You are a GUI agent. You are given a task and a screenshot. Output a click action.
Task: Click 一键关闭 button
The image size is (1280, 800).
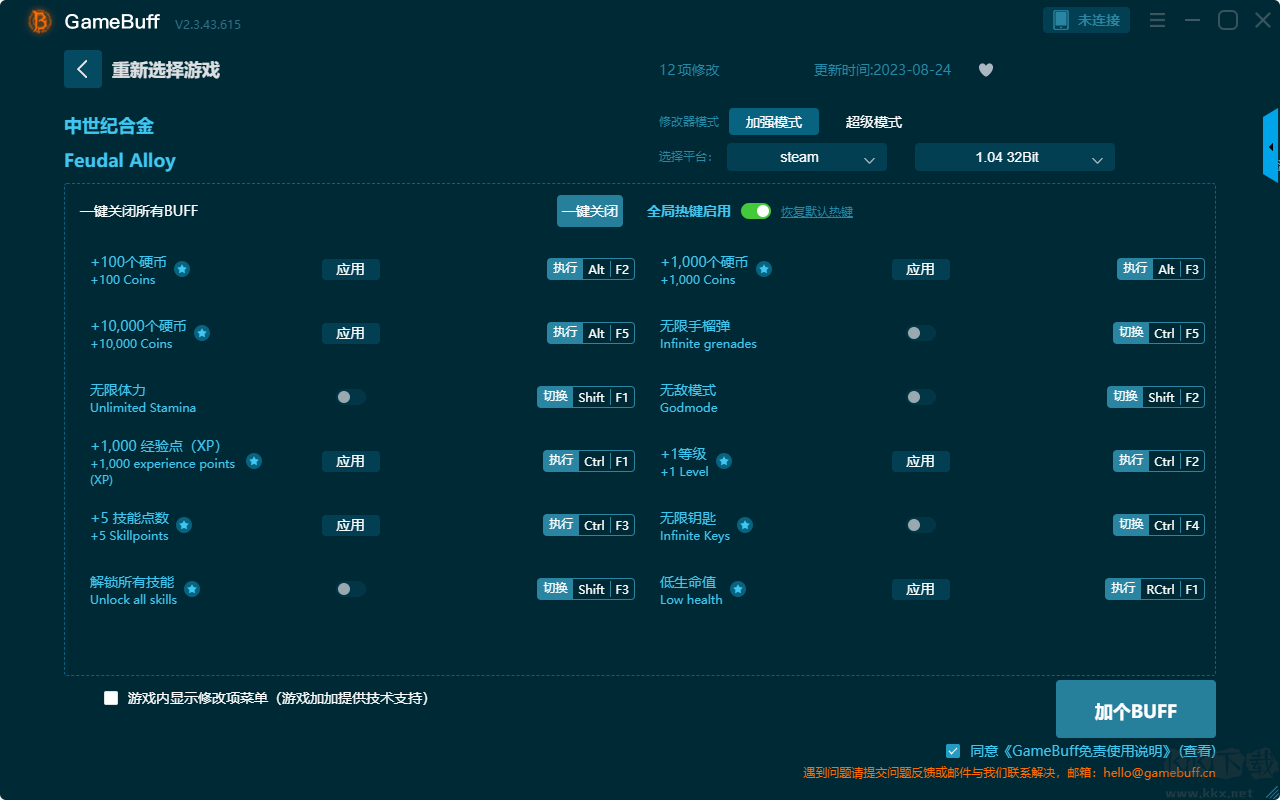coord(590,211)
